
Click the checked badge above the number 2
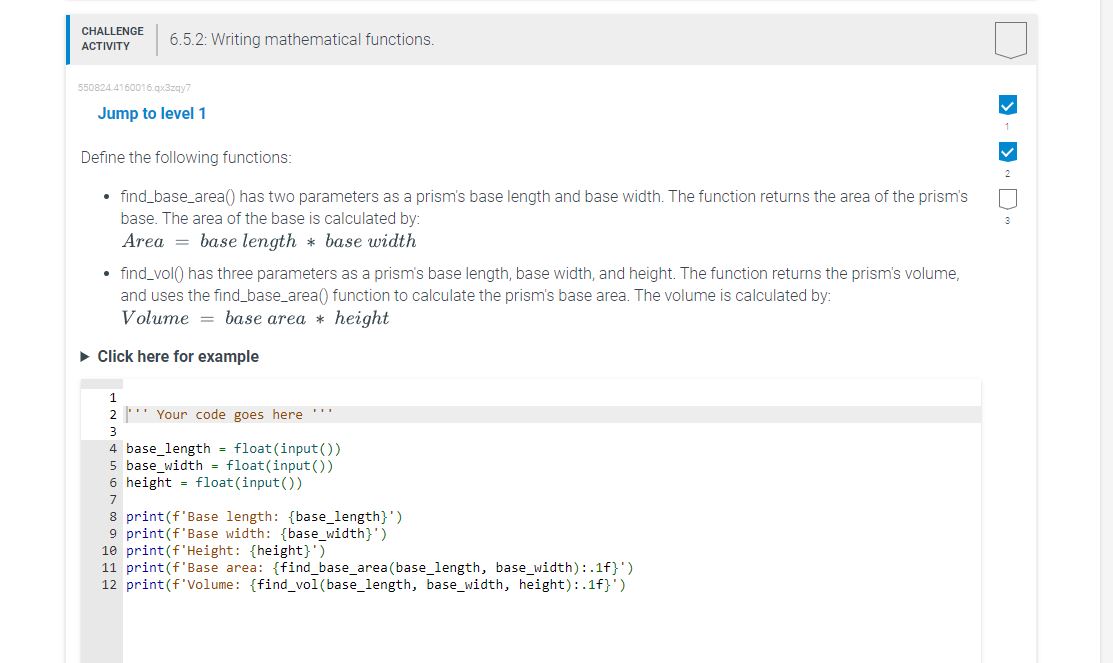coord(1008,152)
